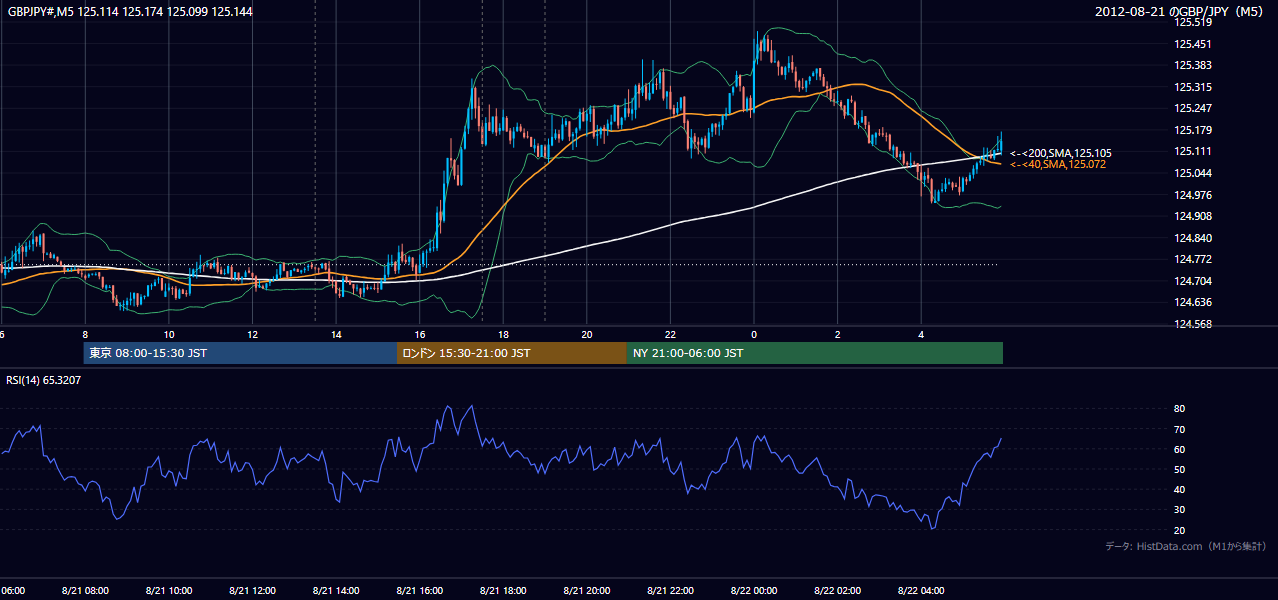Click the 8/21 08:00 bottom date label
Viewport: 1278px width, 600px height.
pos(85,590)
